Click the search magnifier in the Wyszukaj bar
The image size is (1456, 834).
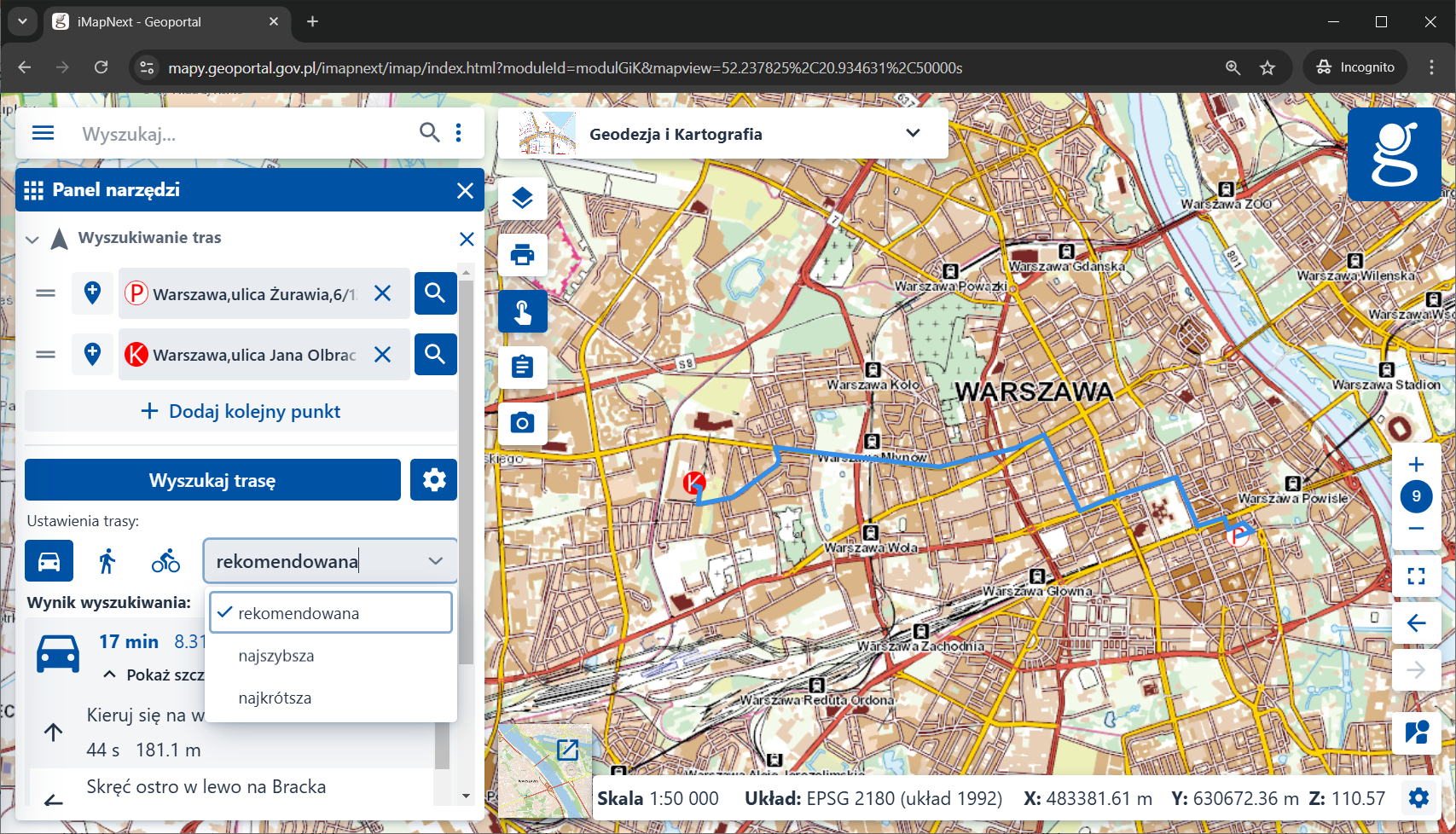430,132
